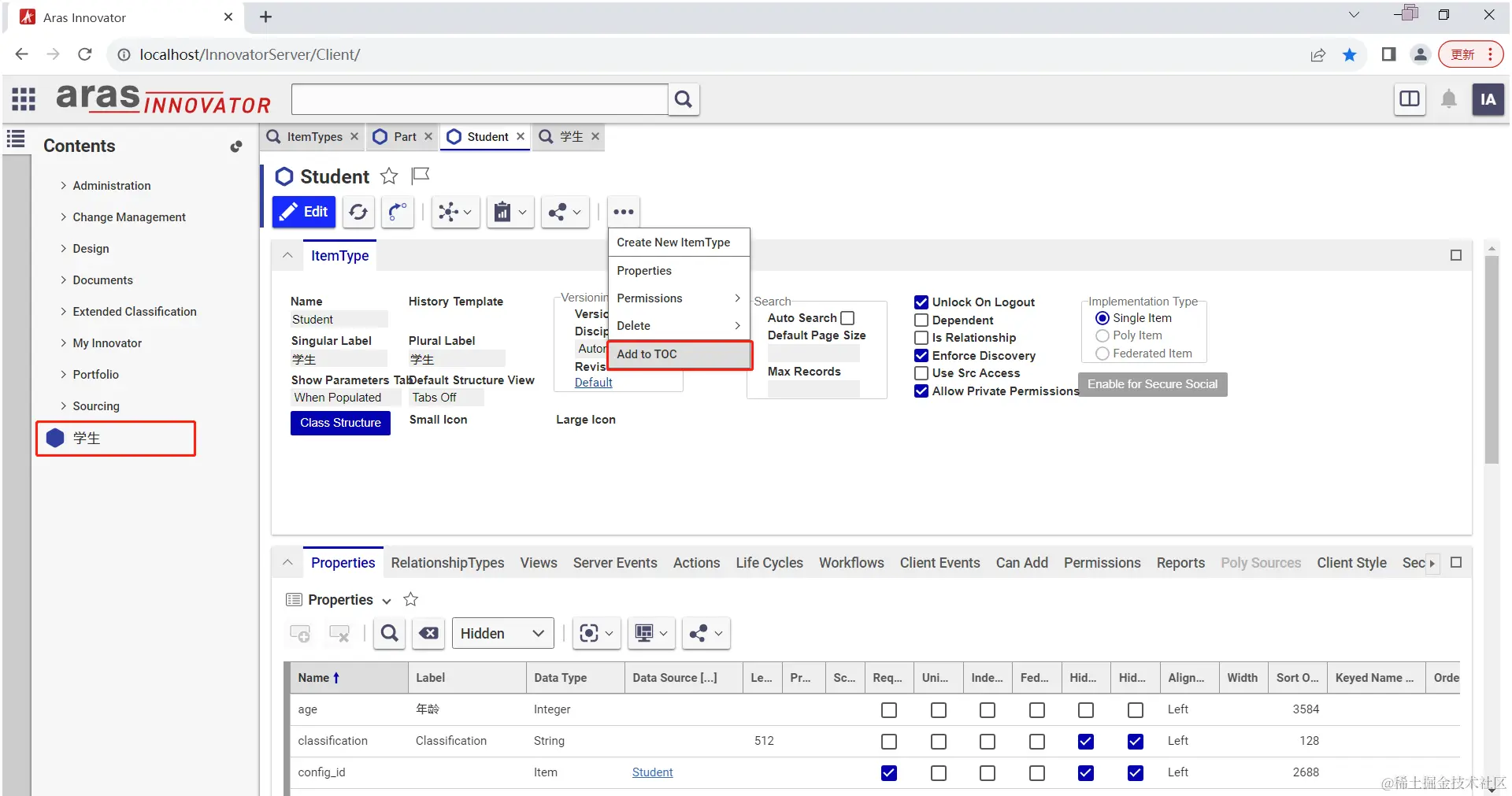Click the promote icon next to refresh
The height and width of the screenshot is (796, 1512).
tap(398, 212)
